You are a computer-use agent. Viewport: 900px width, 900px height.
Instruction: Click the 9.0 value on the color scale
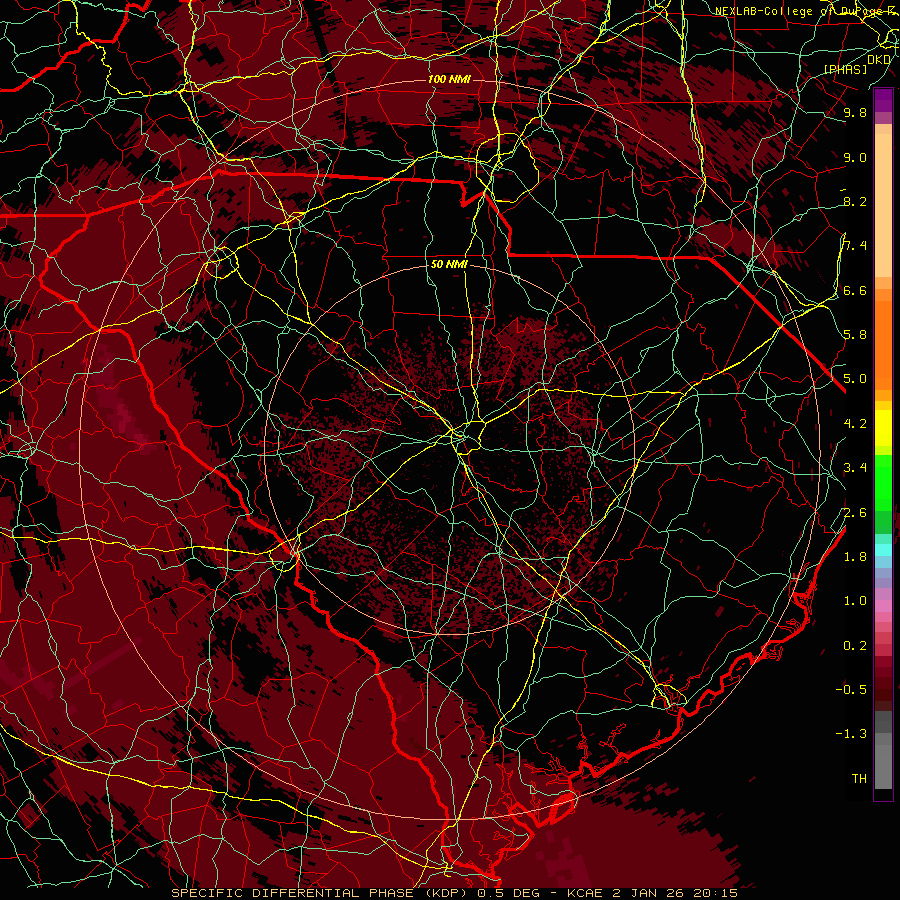pyautogui.click(x=855, y=157)
